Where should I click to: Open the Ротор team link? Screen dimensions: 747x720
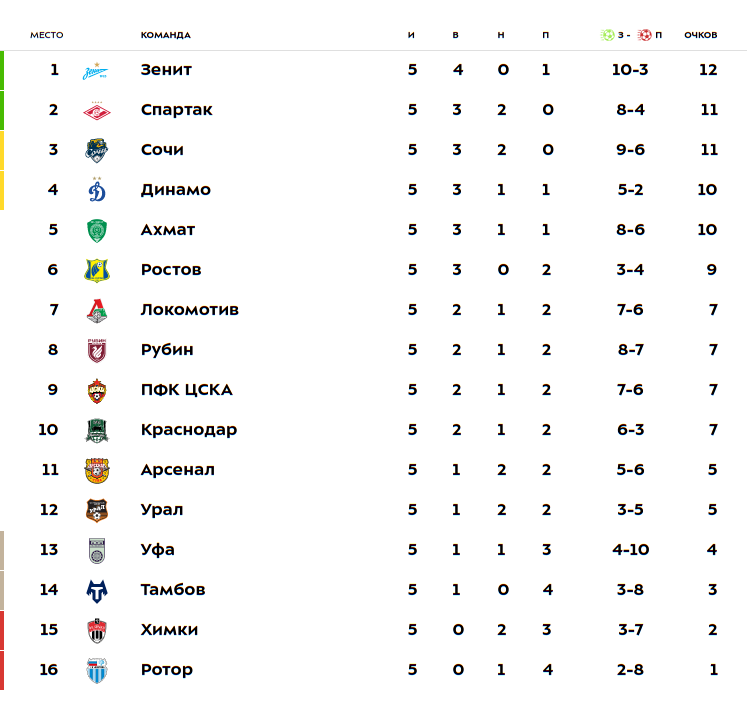coord(166,670)
